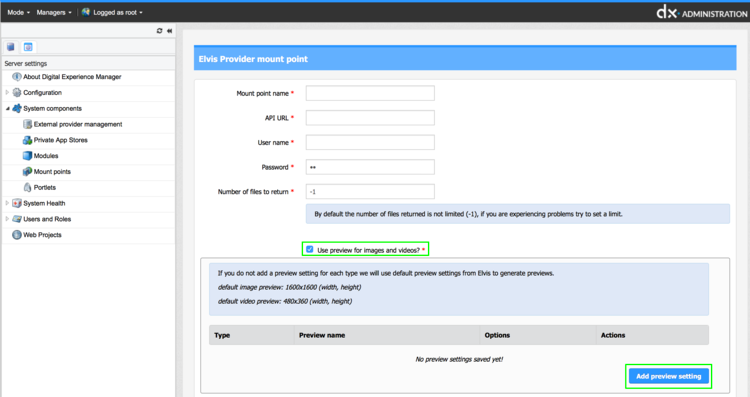This screenshot has height=397, width=750.
Task: Click the dx Administration logo
Action: pyautogui.click(x=701, y=12)
